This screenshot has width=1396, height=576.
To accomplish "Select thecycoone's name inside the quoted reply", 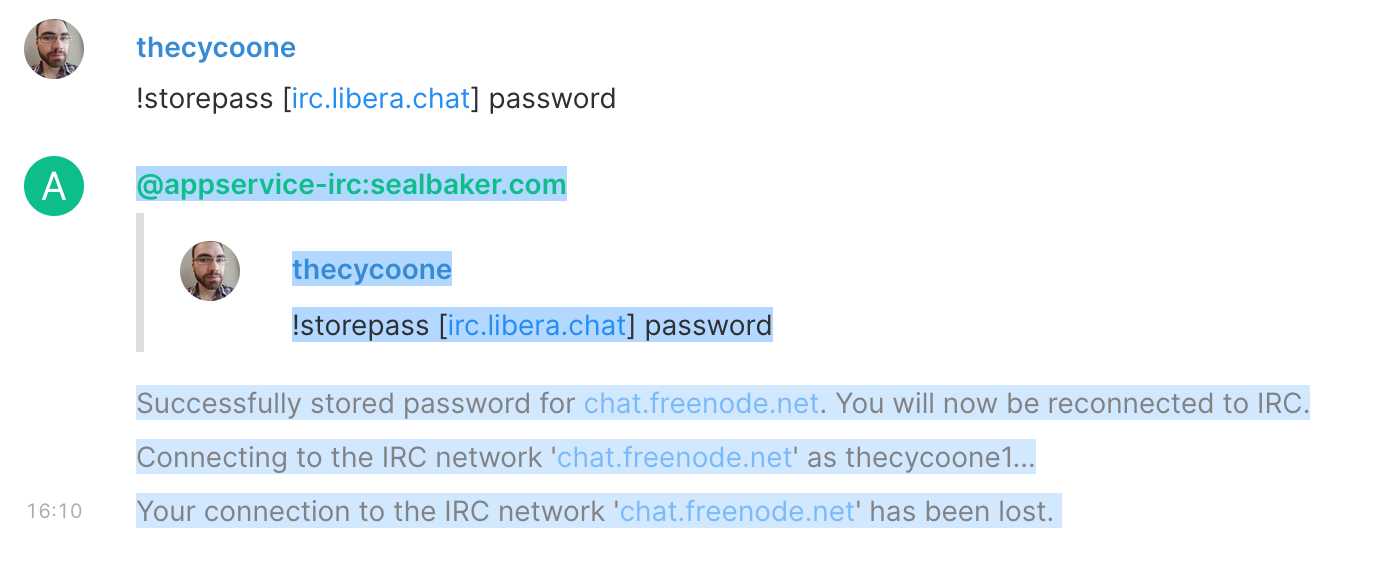I will [x=371, y=268].
